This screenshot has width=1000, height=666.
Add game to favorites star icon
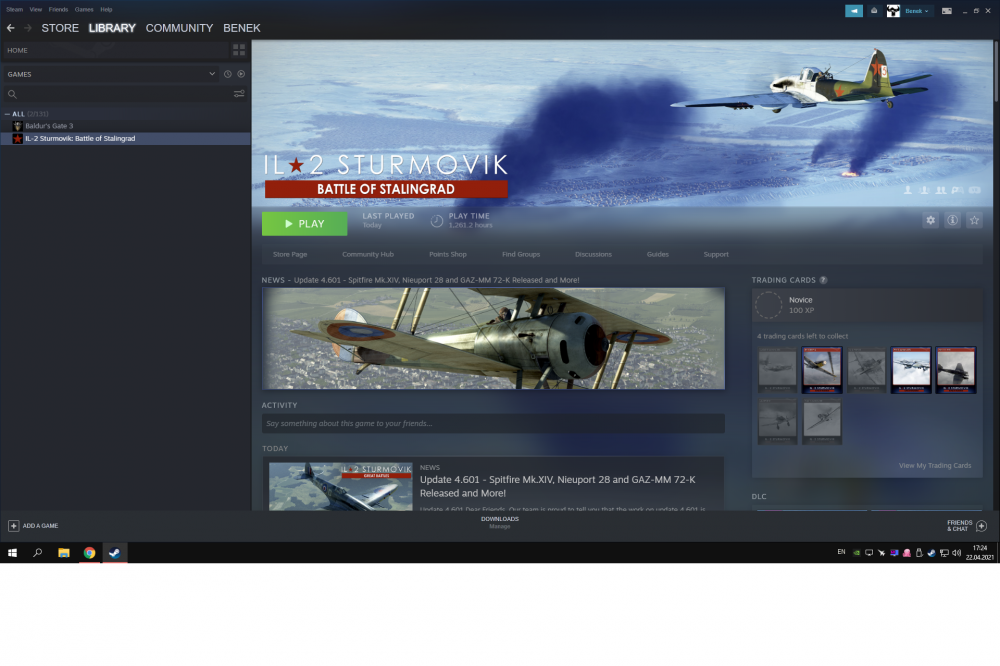pyautogui.click(x=974, y=220)
